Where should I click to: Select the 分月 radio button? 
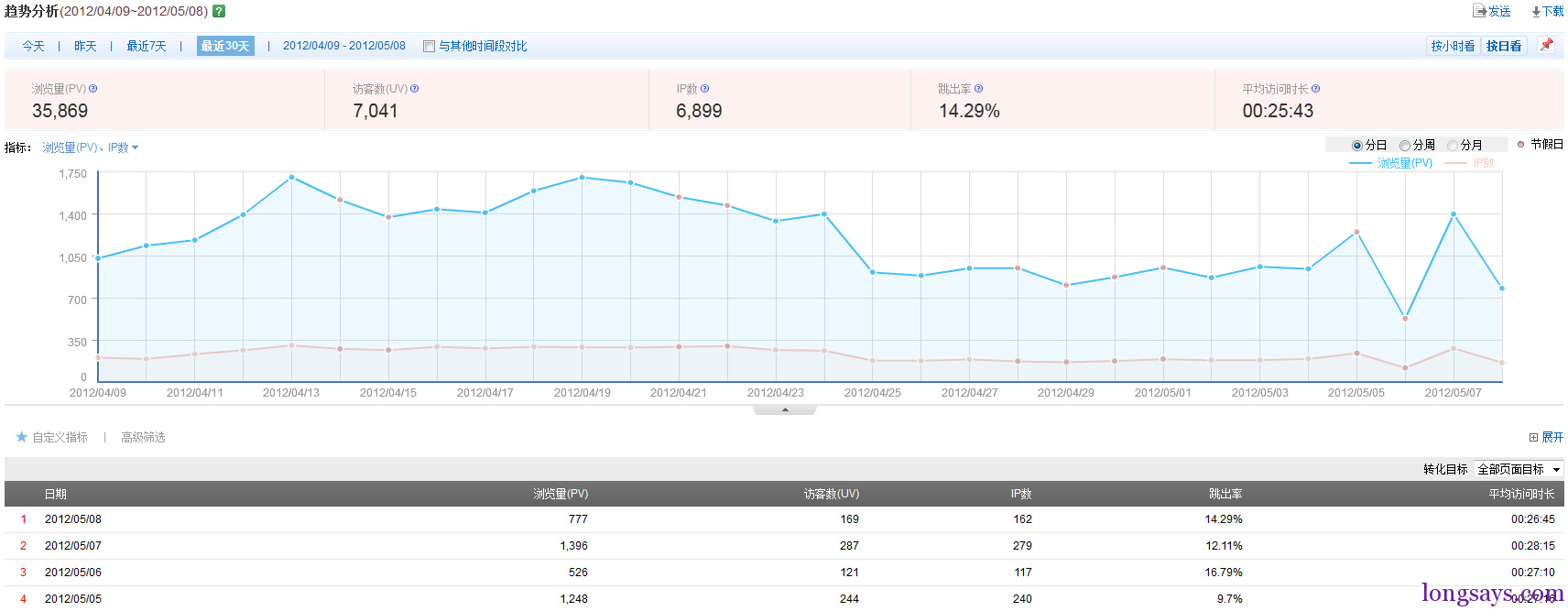click(x=1452, y=146)
